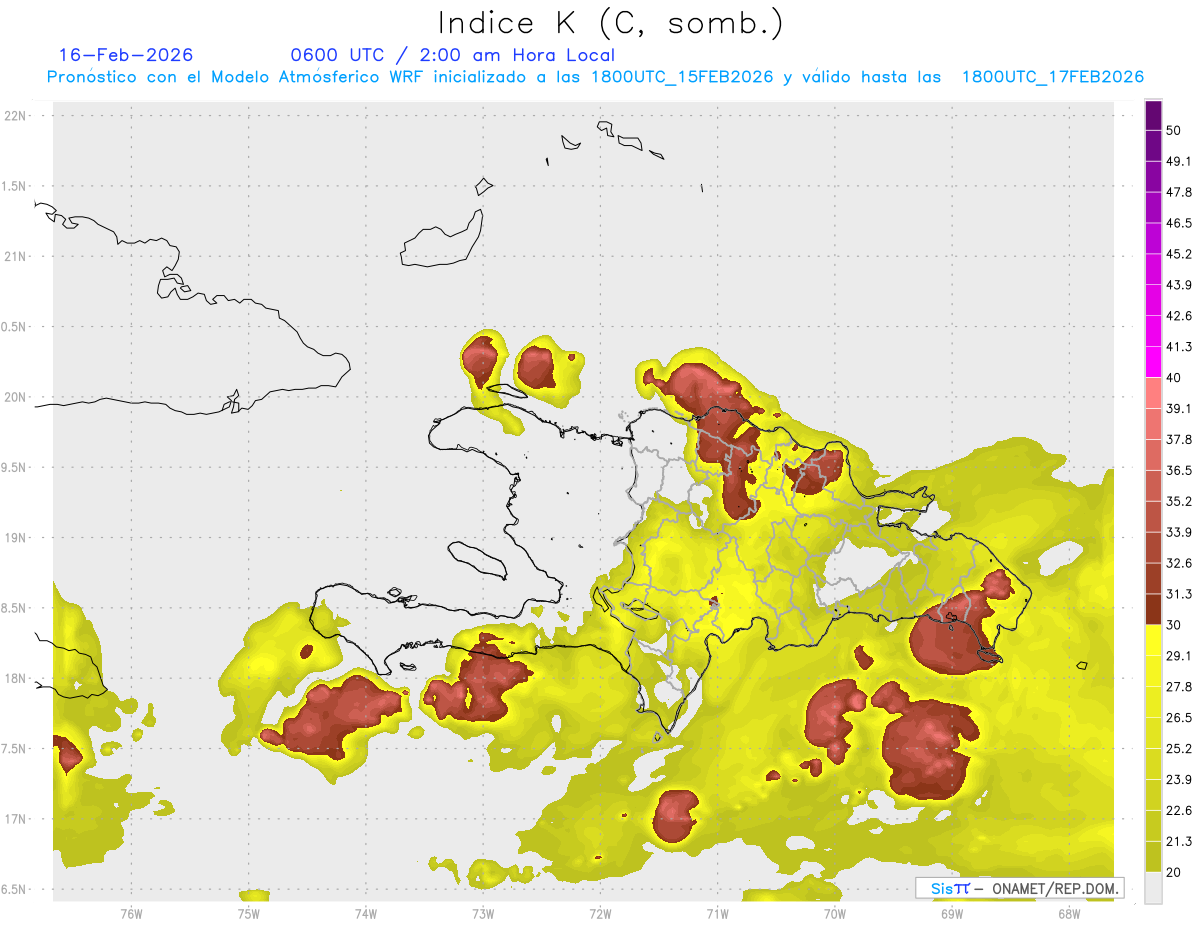The width and height of the screenshot is (1200, 927).
Task: Click the color bar value 20
Action: [1173, 872]
